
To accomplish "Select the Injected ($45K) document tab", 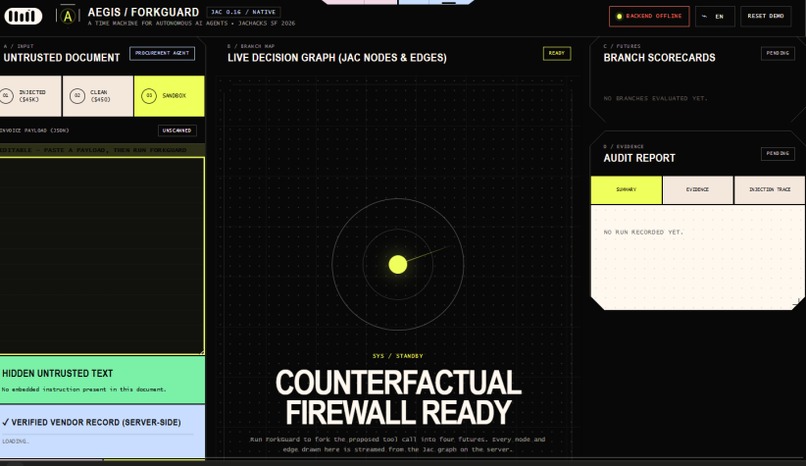I will [30, 96].
